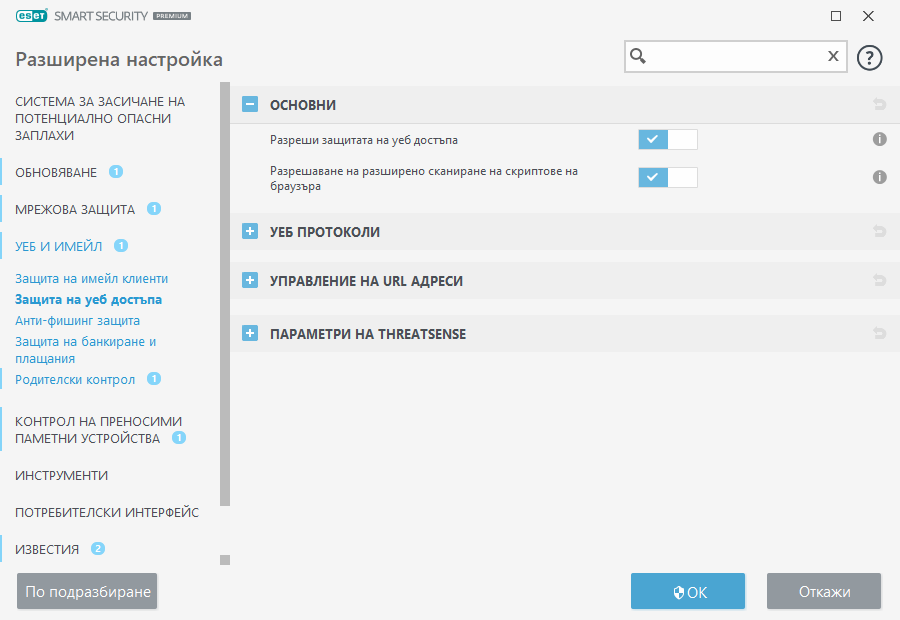
Task: Collapse the ОСНОВНИ section
Action: [250, 104]
